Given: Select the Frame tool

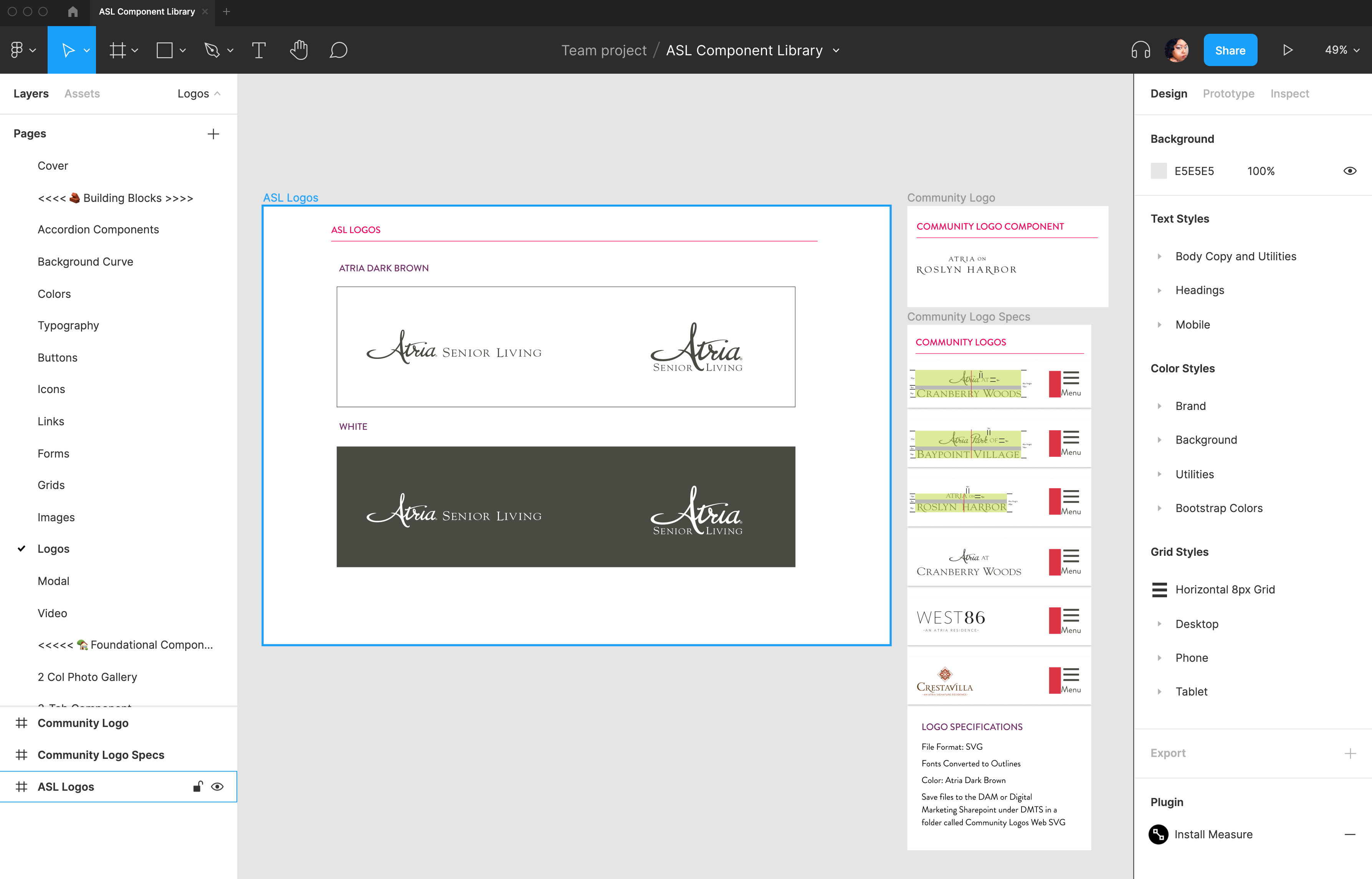Looking at the screenshot, I should 117,50.
